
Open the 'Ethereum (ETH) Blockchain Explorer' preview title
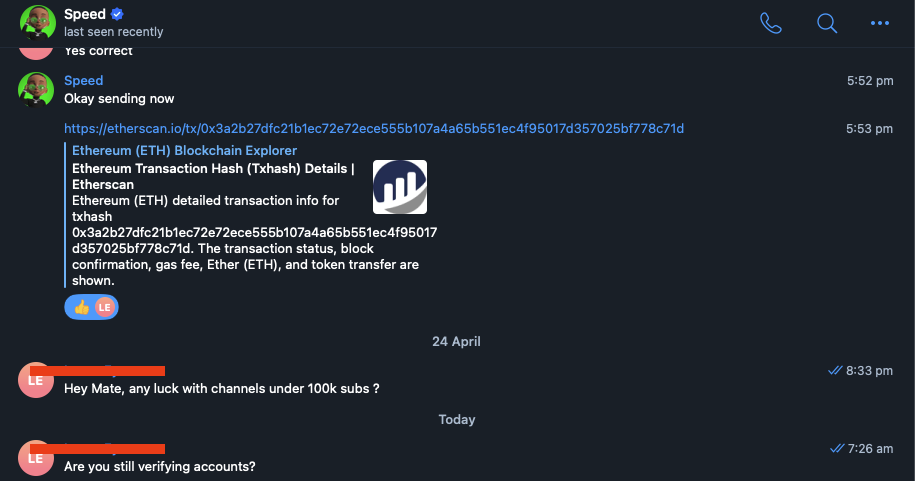click(x=184, y=151)
